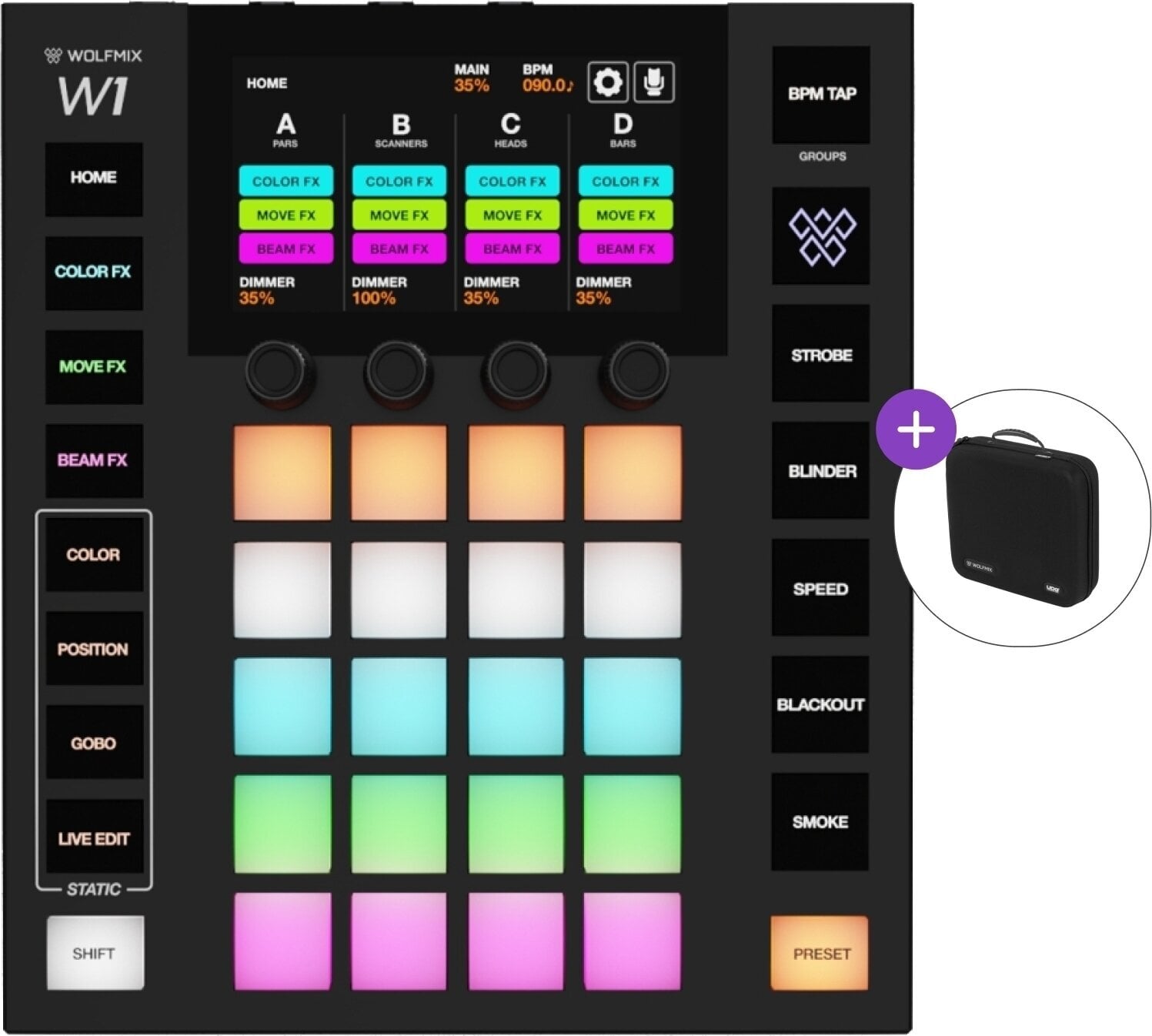Hit last cyan pad in third row
The height and width of the screenshot is (1036, 1152).
point(633,707)
